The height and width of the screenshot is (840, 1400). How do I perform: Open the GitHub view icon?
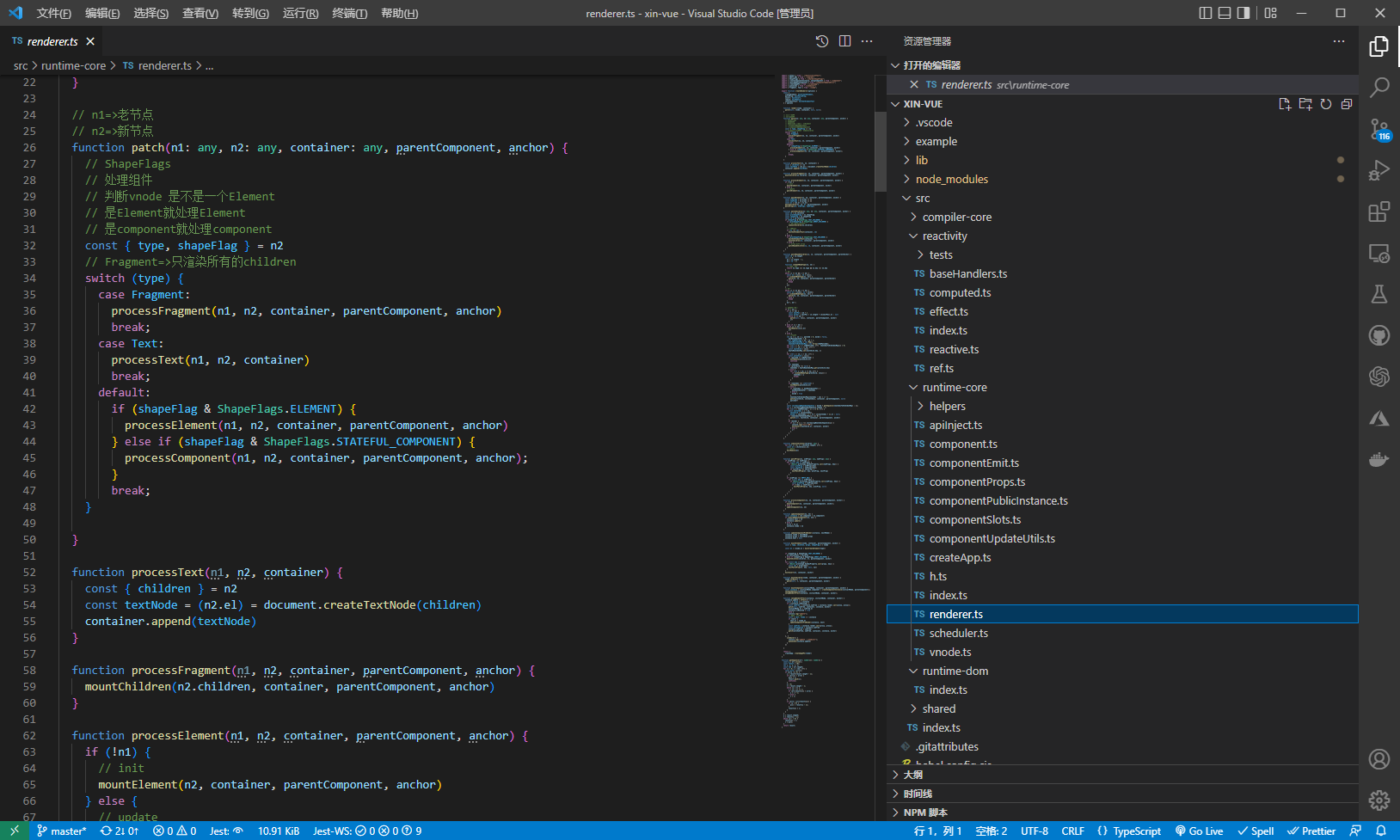pos(1379,335)
